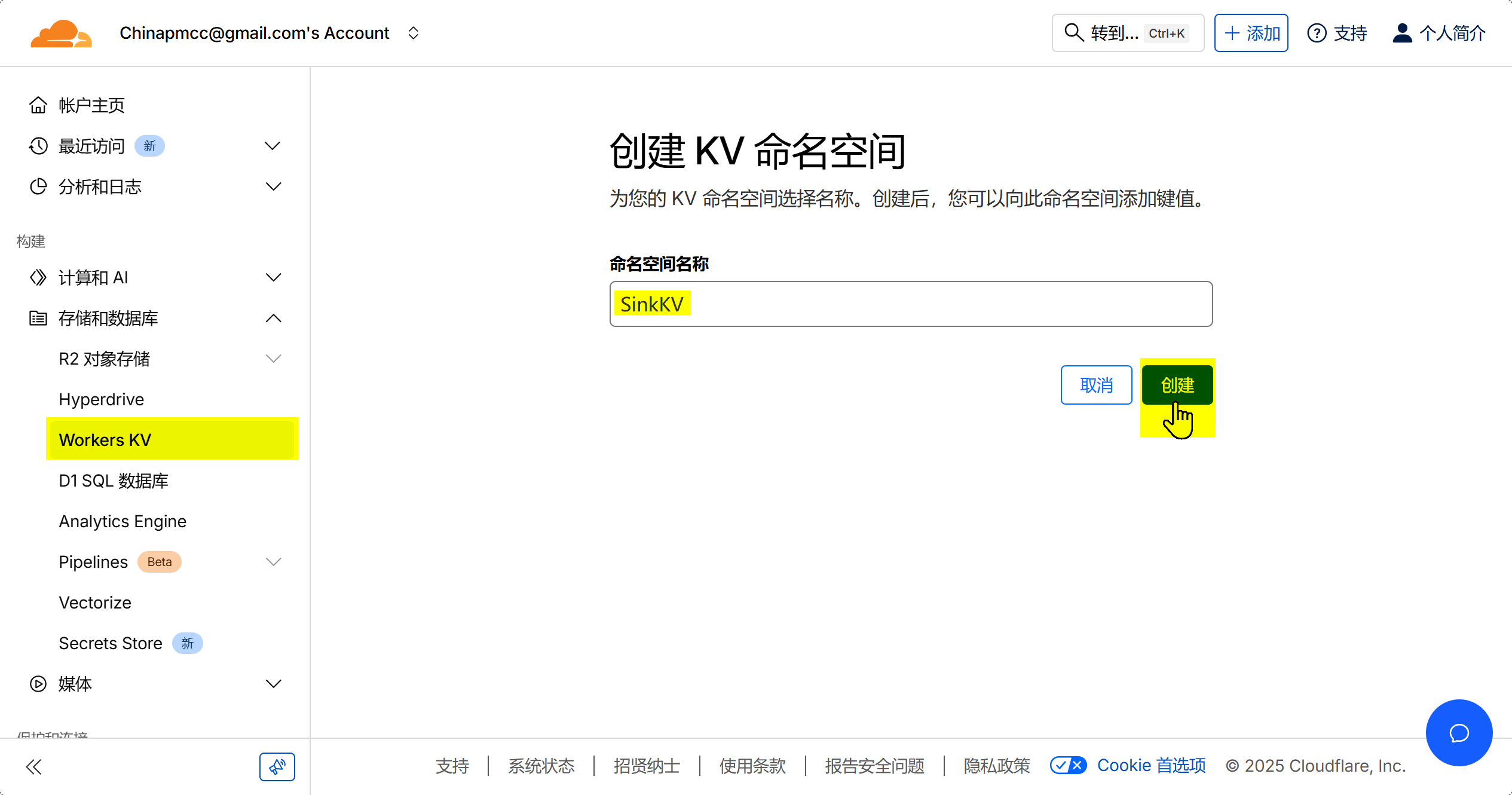
Task: Expand the R2 对象存储 submenu
Action: point(273,359)
